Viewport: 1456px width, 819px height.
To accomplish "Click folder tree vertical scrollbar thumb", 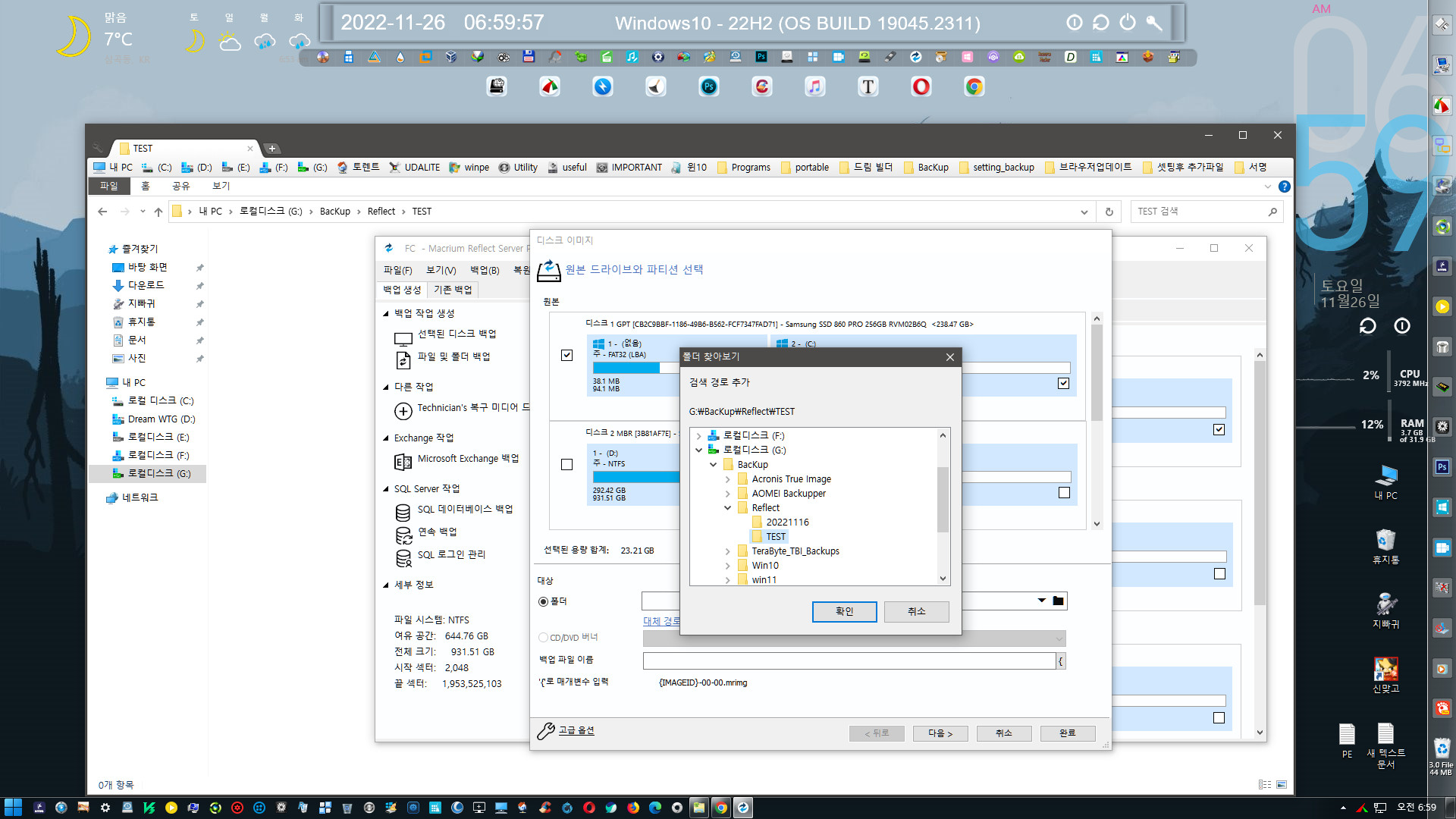I will 943,500.
